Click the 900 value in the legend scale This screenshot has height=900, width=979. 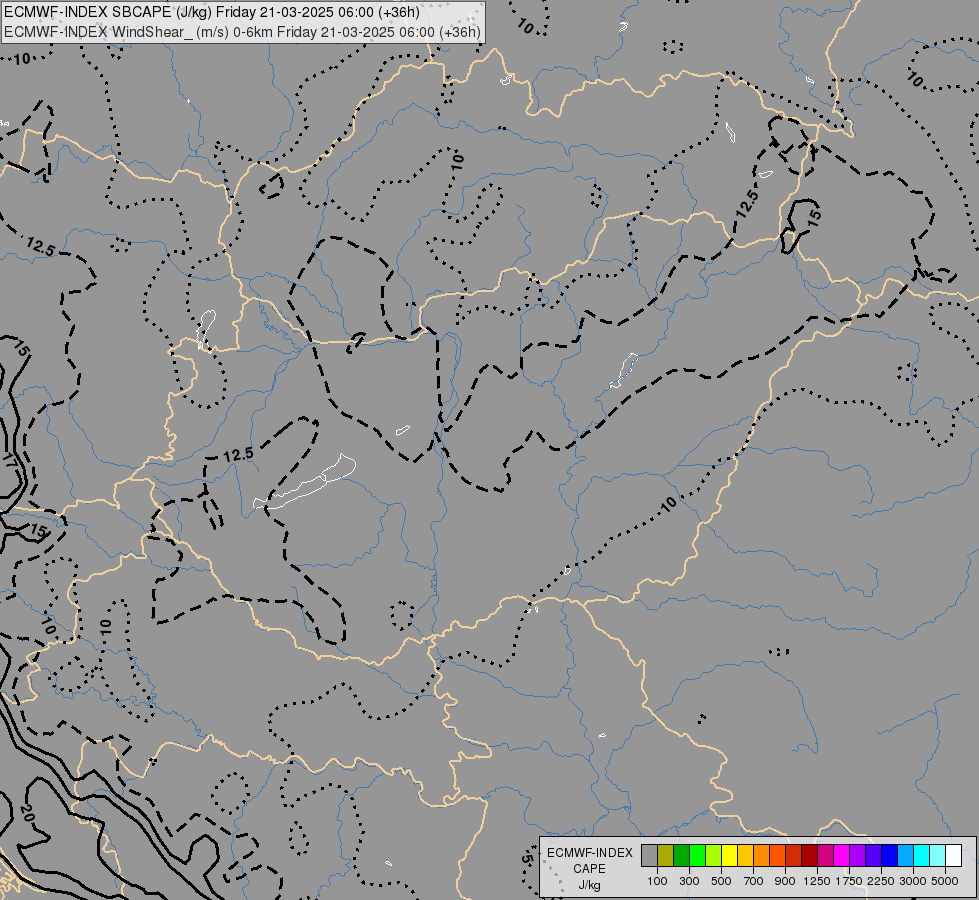[785, 881]
